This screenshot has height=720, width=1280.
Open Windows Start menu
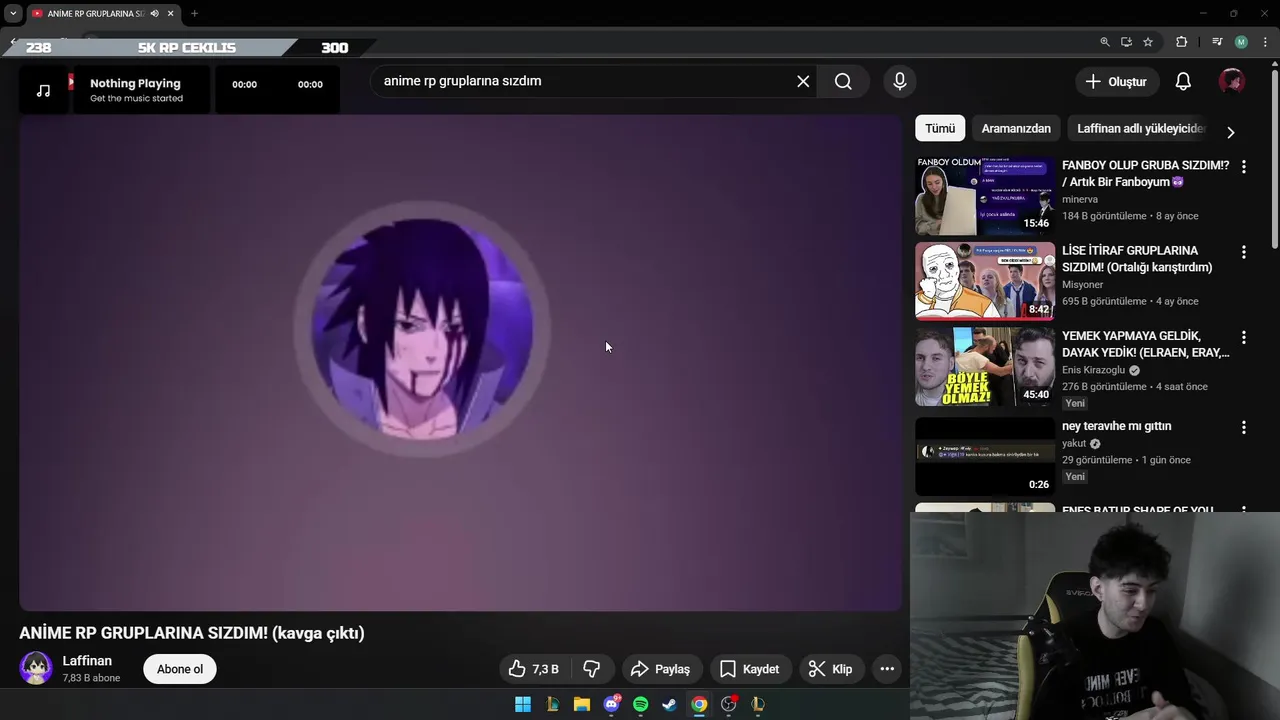(x=523, y=704)
